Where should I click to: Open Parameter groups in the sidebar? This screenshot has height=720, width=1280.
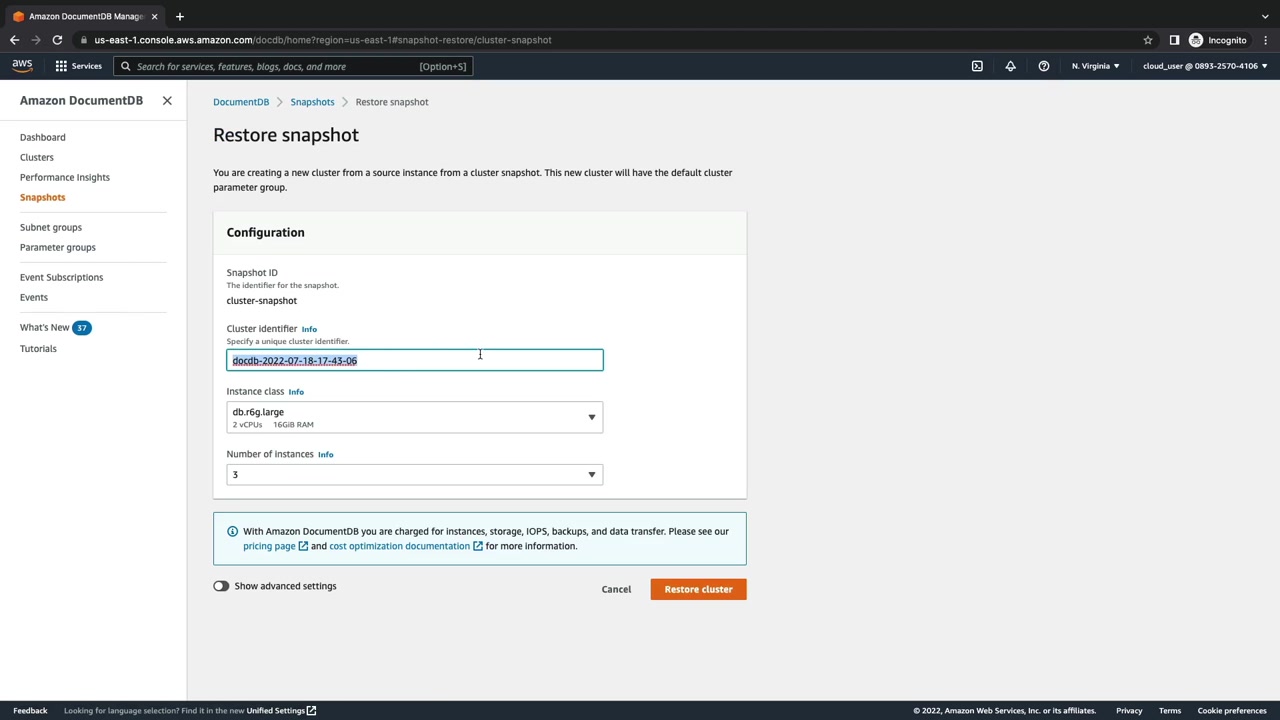click(x=58, y=247)
